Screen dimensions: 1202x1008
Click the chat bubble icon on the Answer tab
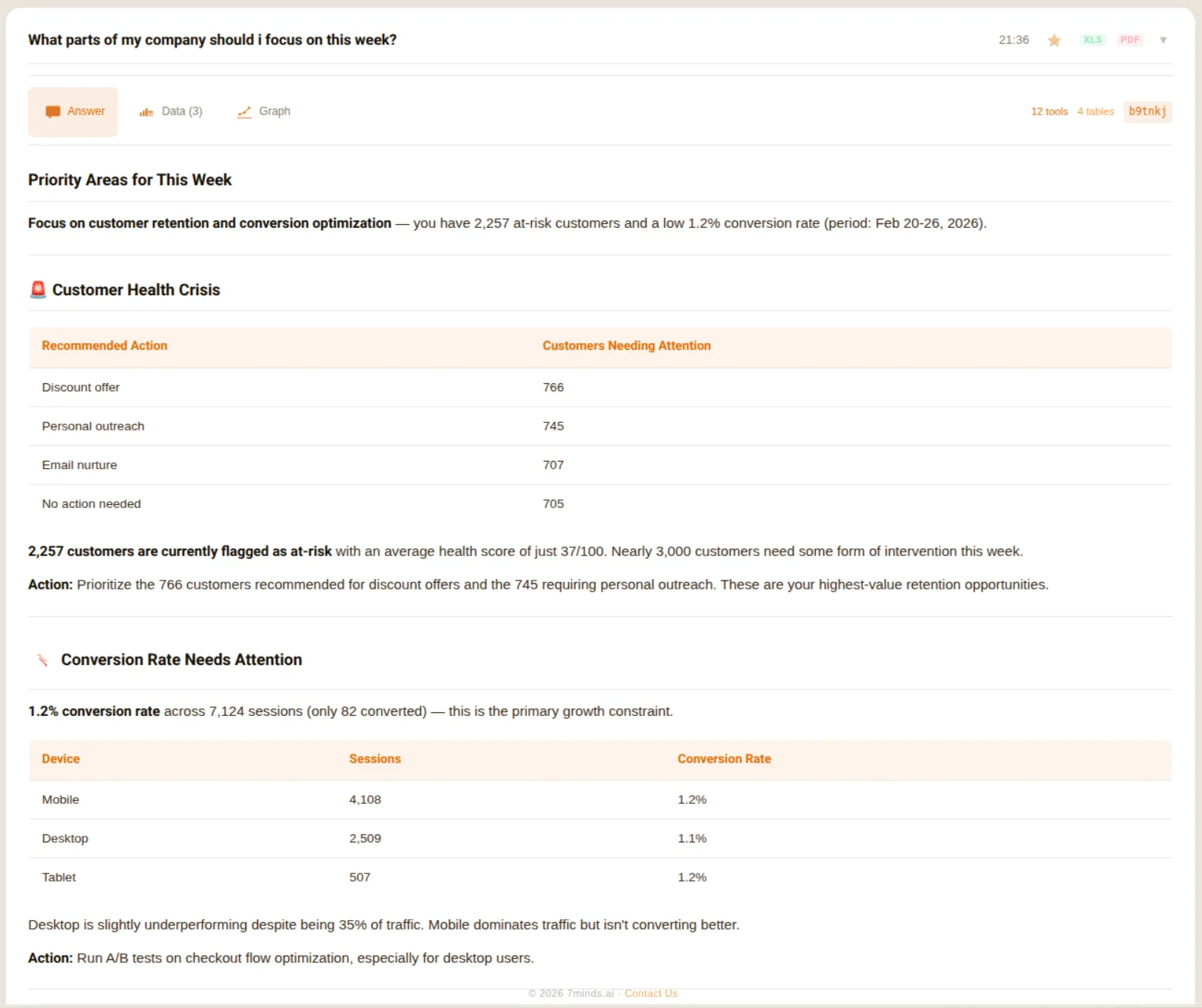[x=52, y=111]
